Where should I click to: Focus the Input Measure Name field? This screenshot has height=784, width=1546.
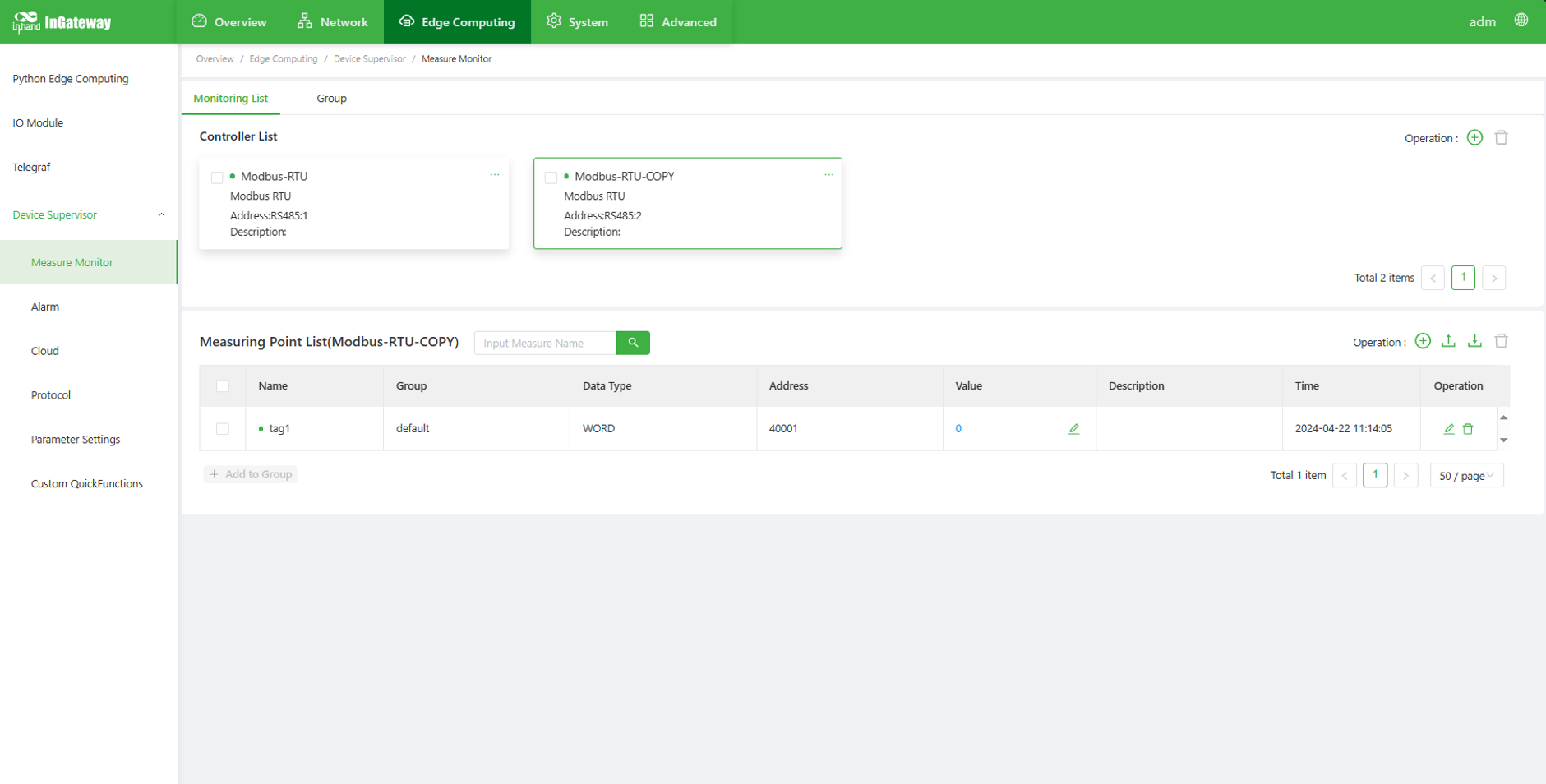tap(545, 344)
